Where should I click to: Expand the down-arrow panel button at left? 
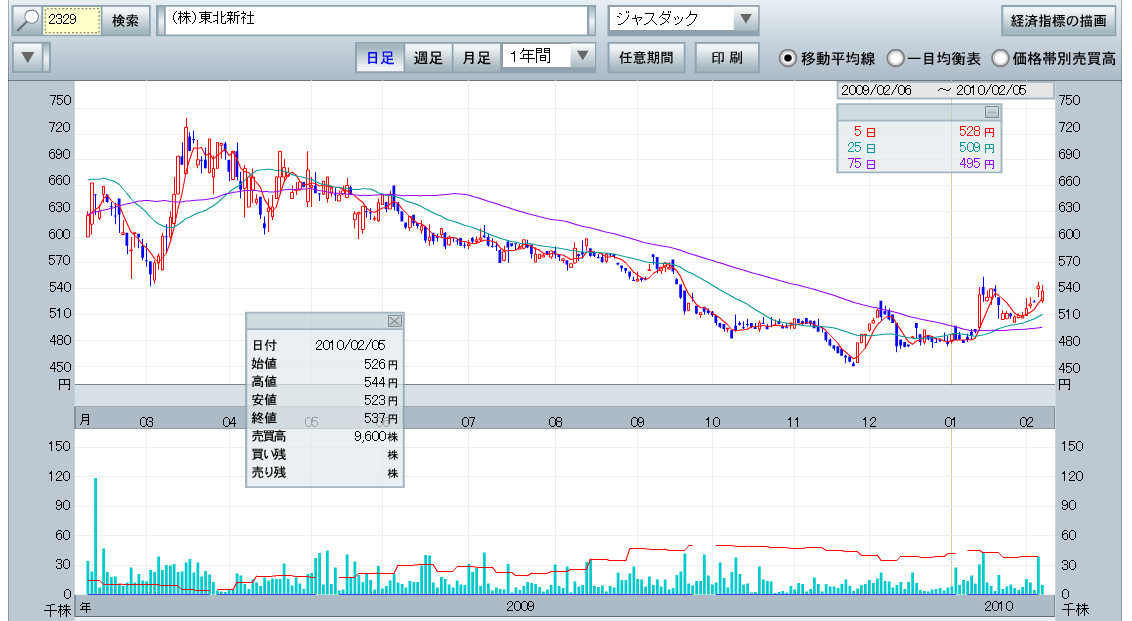click(x=29, y=57)
